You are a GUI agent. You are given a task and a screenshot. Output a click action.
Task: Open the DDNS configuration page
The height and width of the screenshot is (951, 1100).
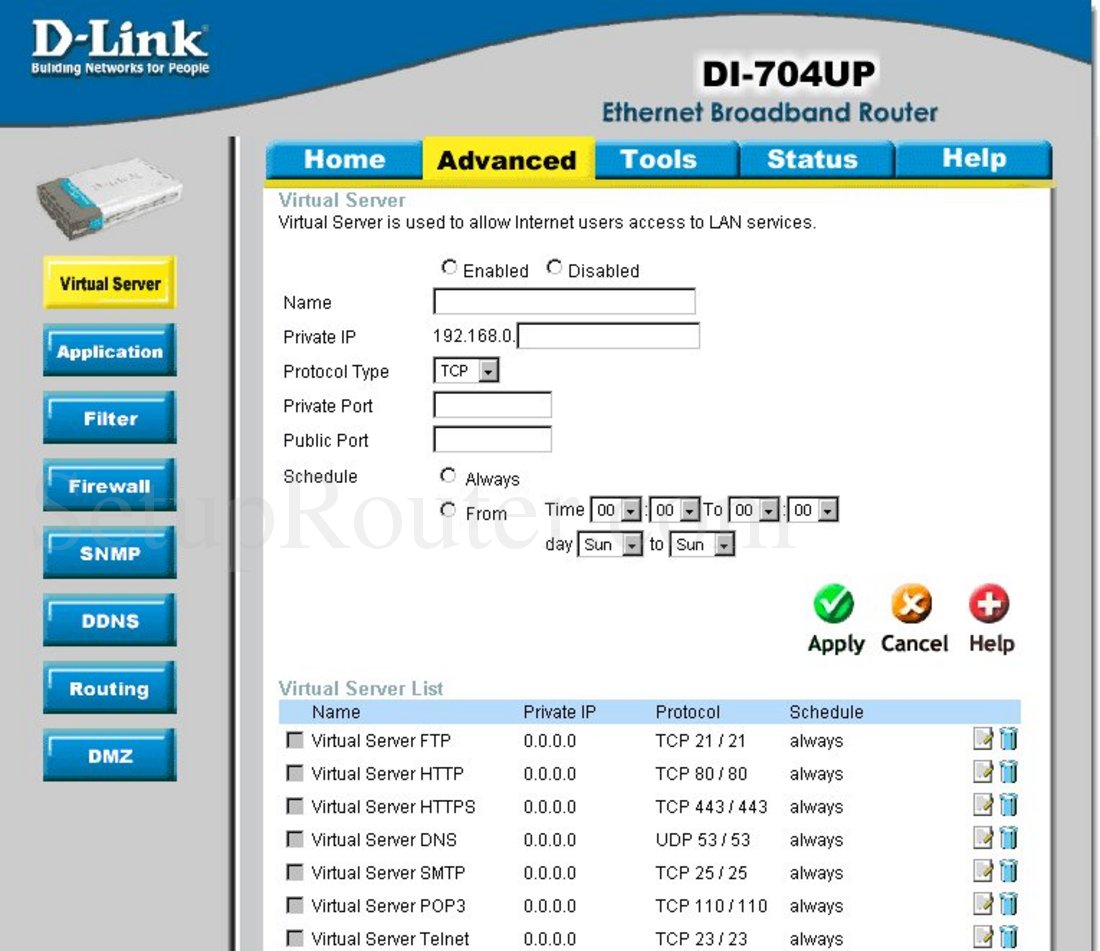point(109,620)
